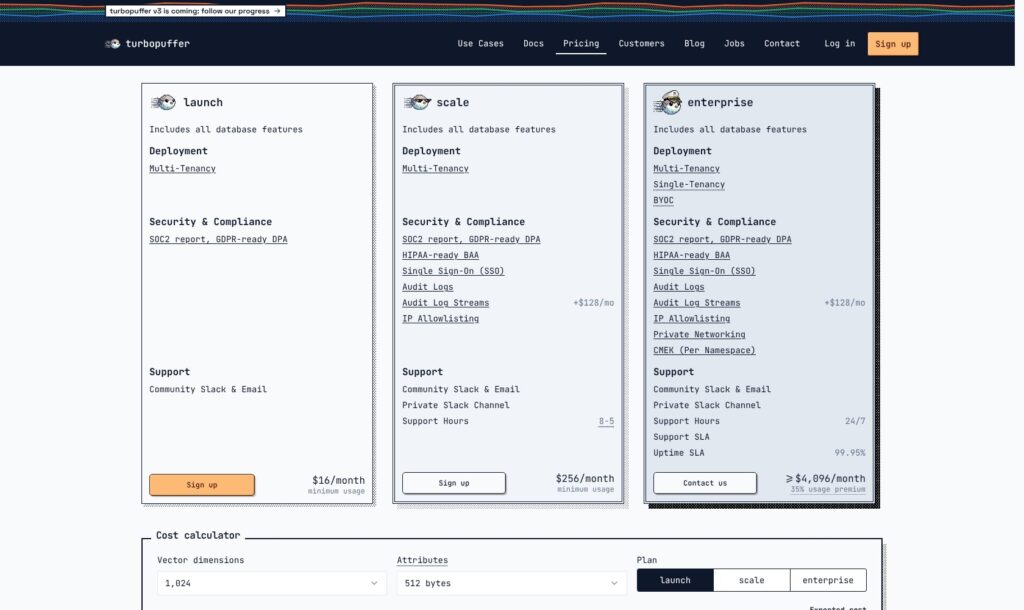Open Single-Tenancy link in enterprise plan

689,184
